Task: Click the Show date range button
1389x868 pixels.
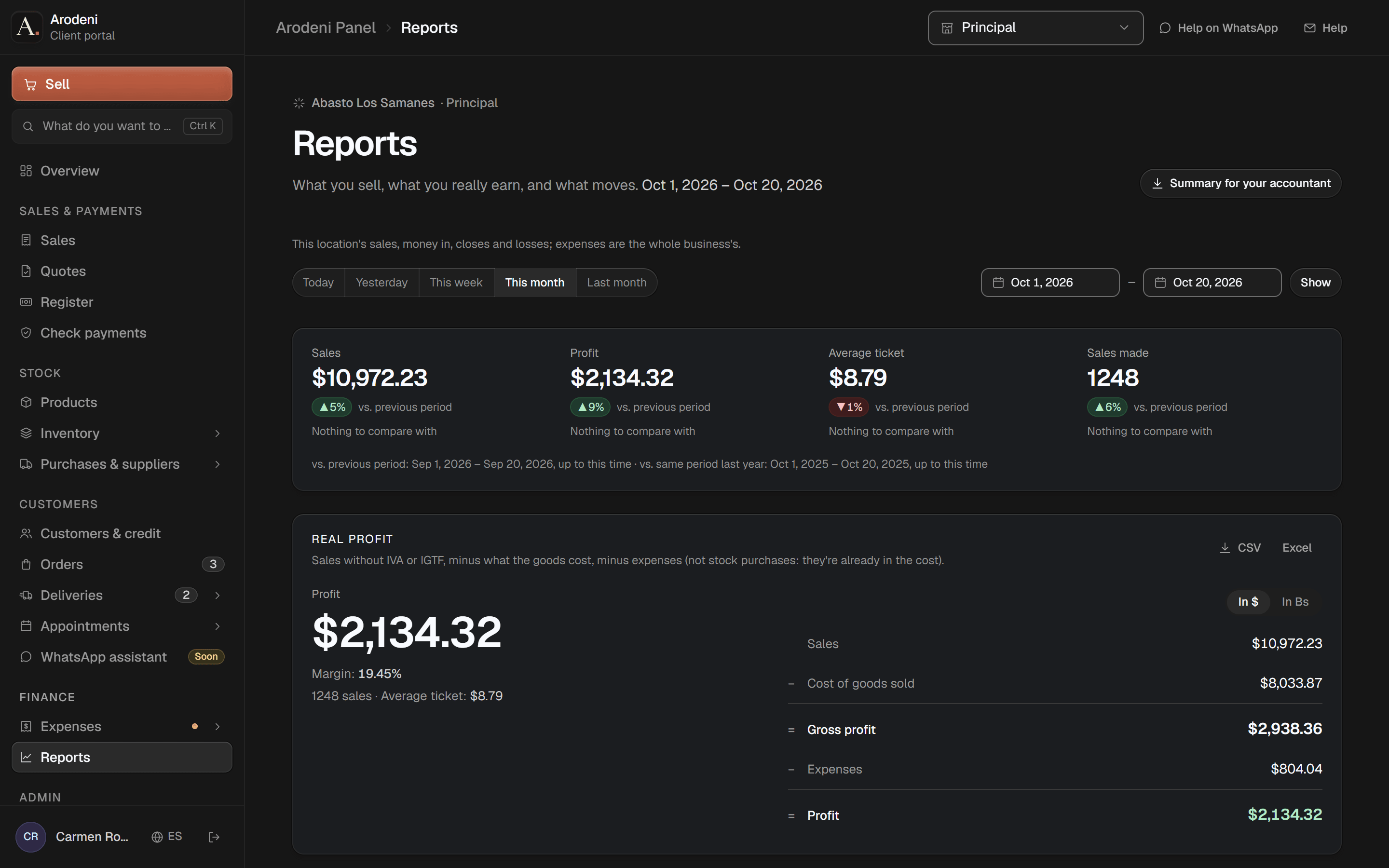Action: [1315, 283]
